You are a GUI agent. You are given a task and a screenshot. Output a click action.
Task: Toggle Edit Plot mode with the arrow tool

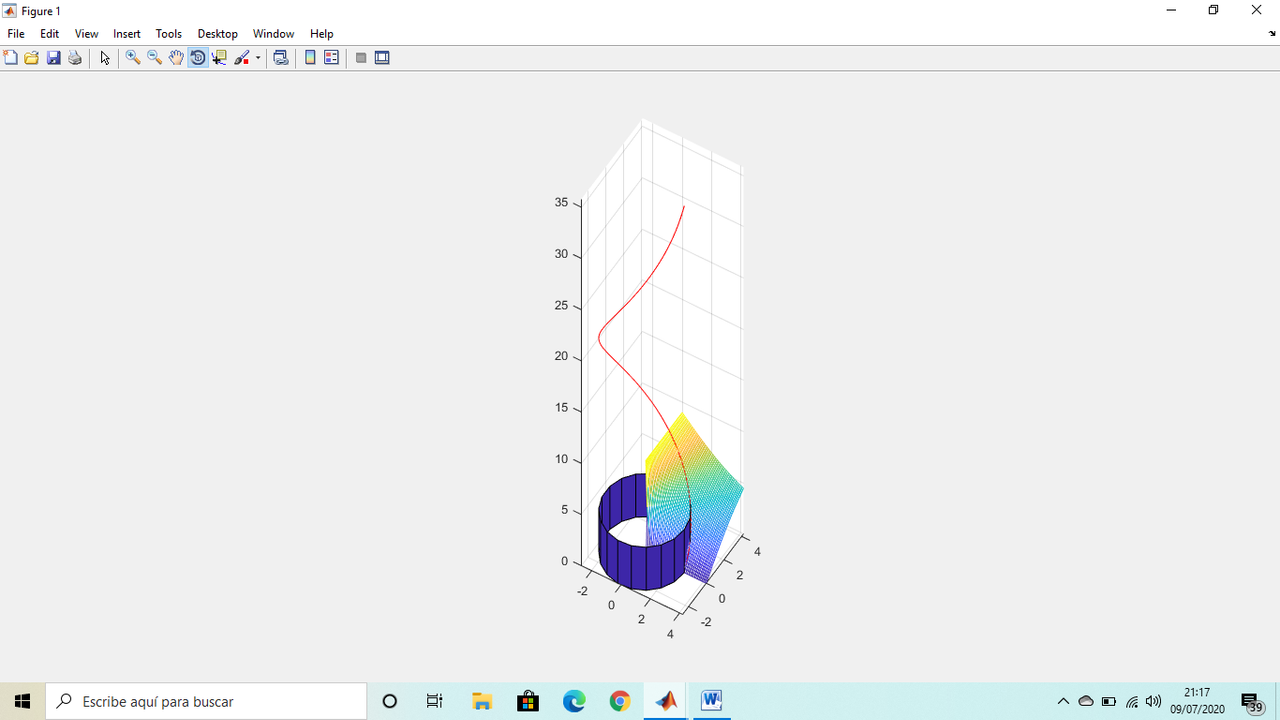tap(105, 57)
